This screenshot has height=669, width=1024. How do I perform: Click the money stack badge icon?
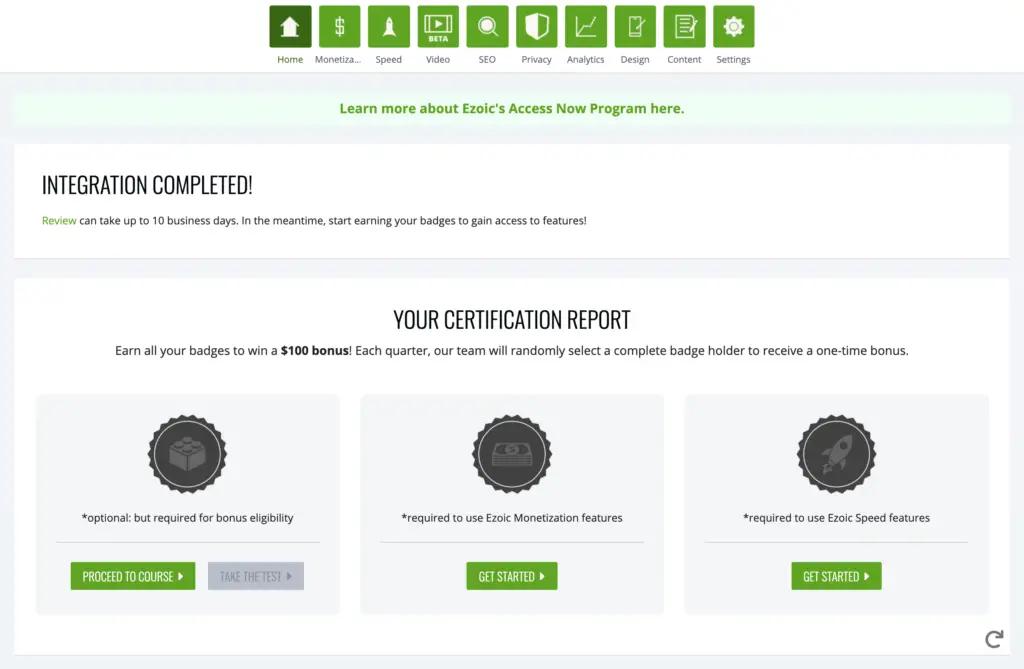[x=512, y=453]
